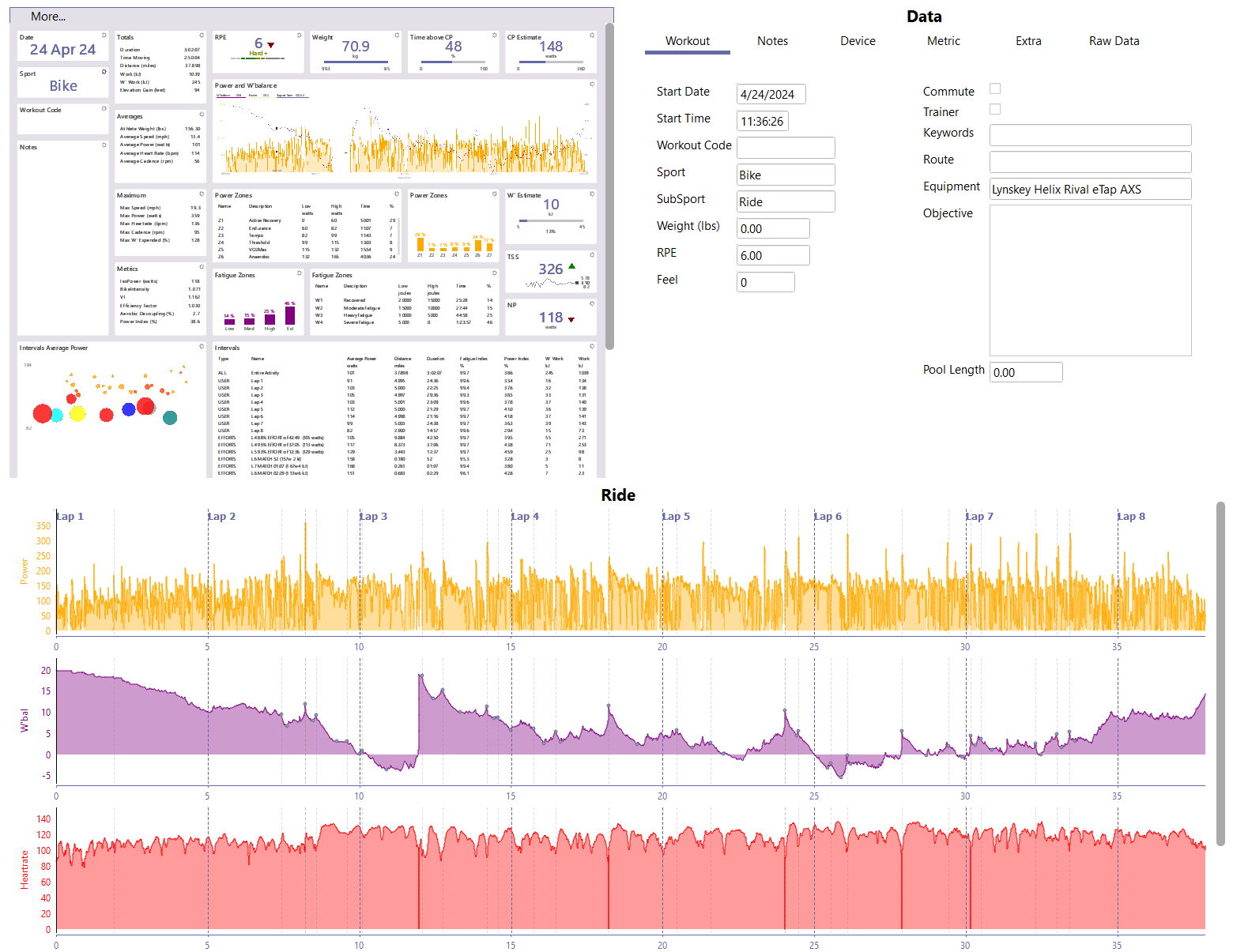Open gear on Intervals Average Power tile
This screenshot has height=952, width=1233.
202,346
